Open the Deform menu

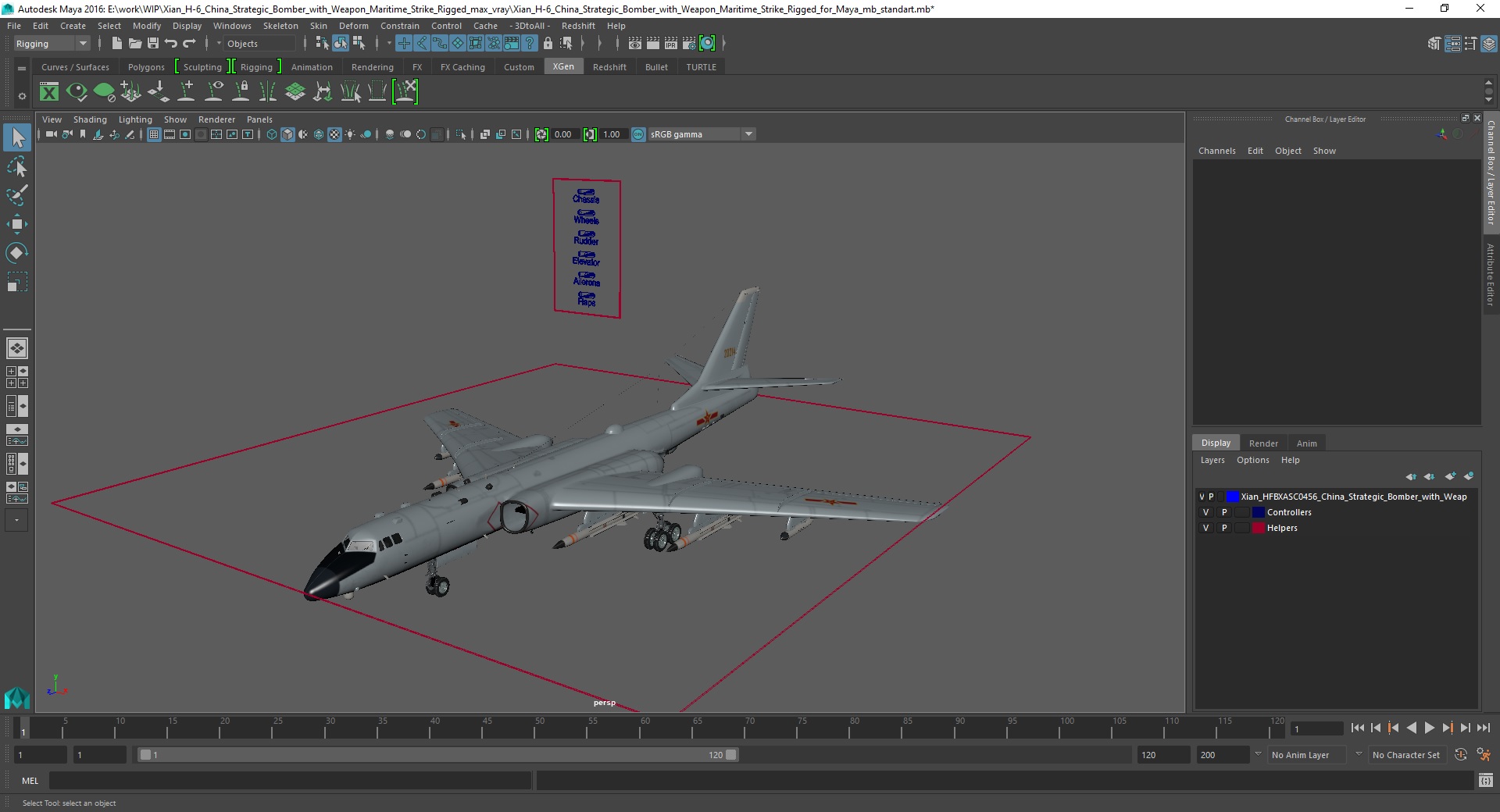pyautogui.click(x=353, y=26)
